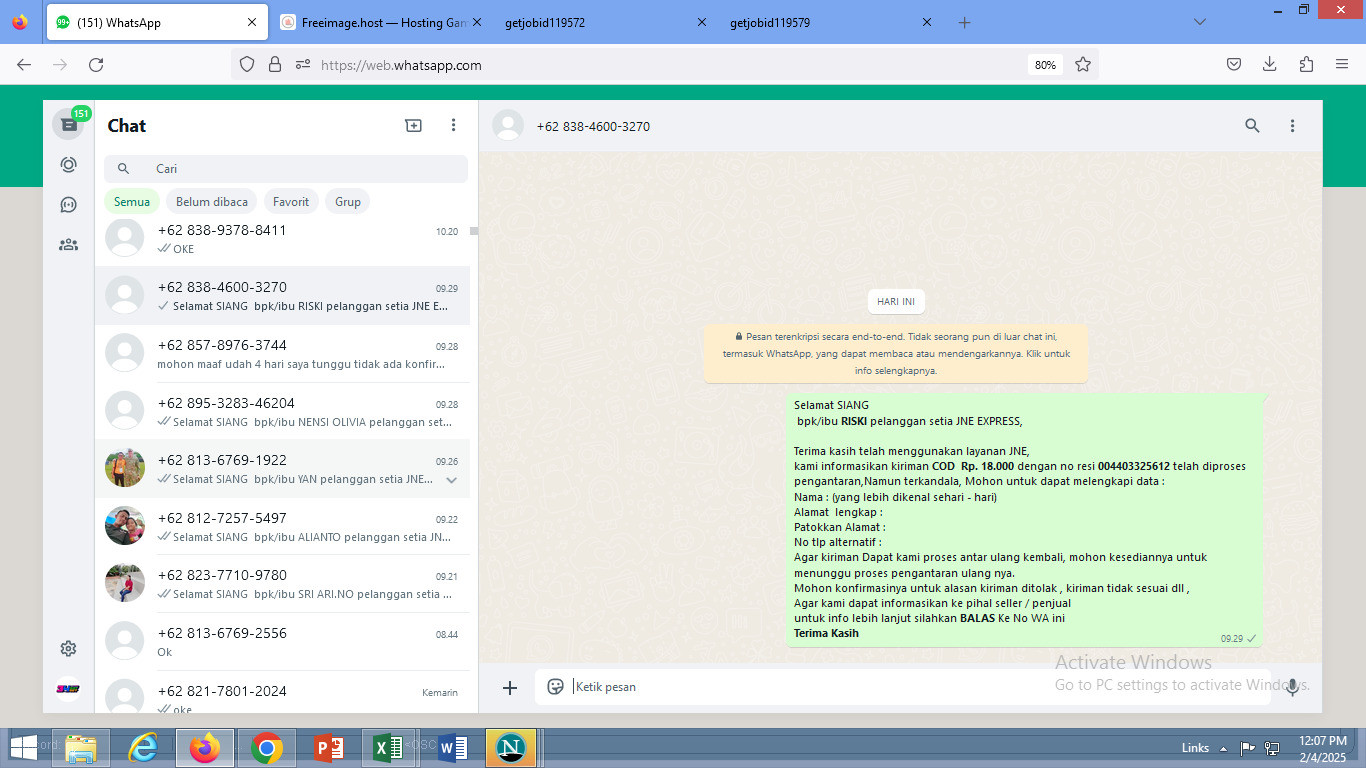Bookmark this page with the star icon
Image resolution: width=1366 pixels, height=768 pixels.
tap(1082, 65)
